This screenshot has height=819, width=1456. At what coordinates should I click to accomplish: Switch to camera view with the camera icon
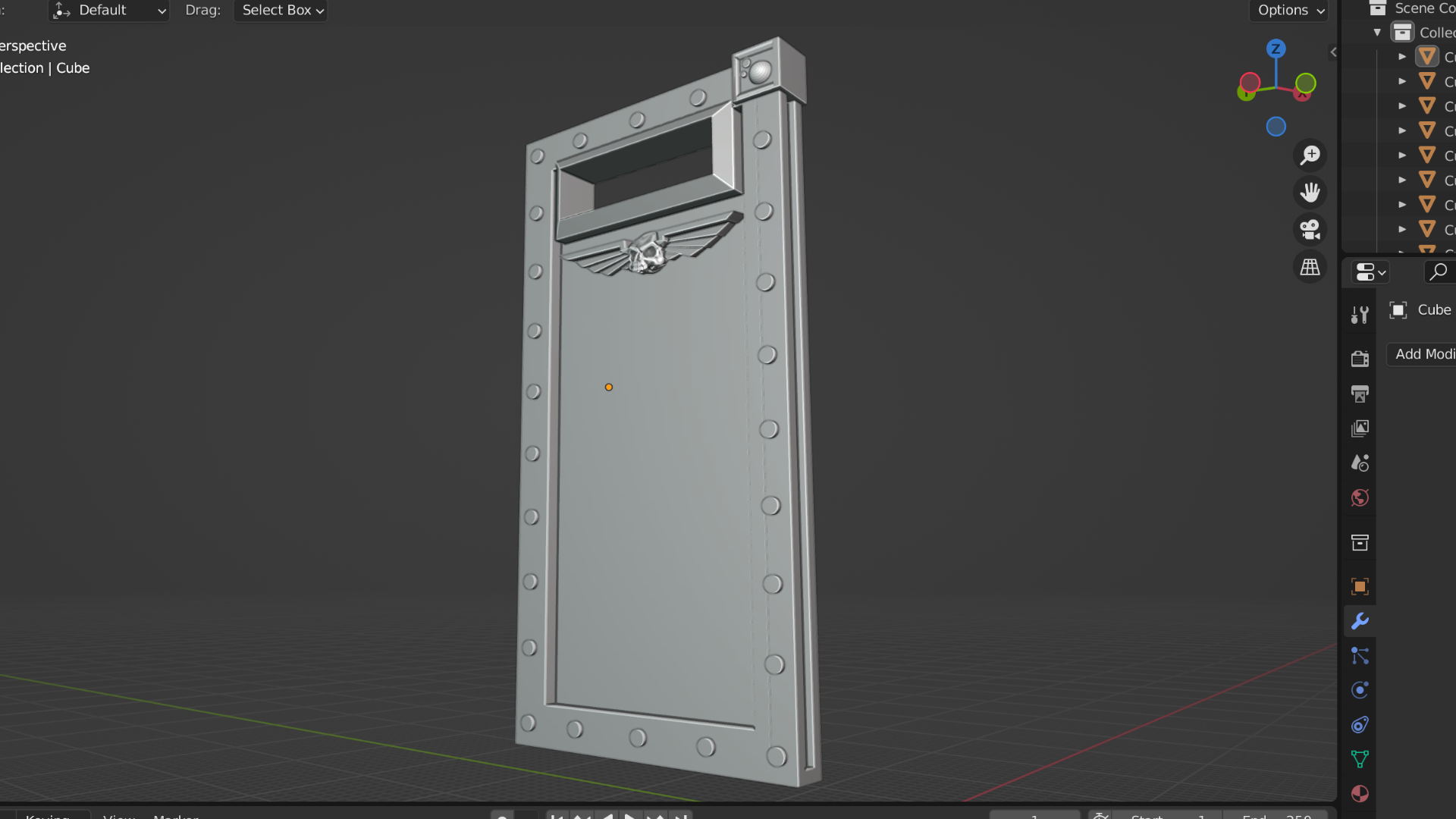click(x=1310, y=230)
